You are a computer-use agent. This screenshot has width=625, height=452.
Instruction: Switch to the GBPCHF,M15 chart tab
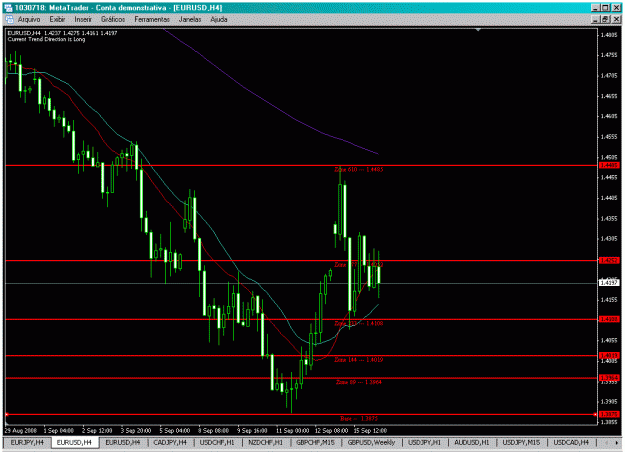tap(315, 442)
